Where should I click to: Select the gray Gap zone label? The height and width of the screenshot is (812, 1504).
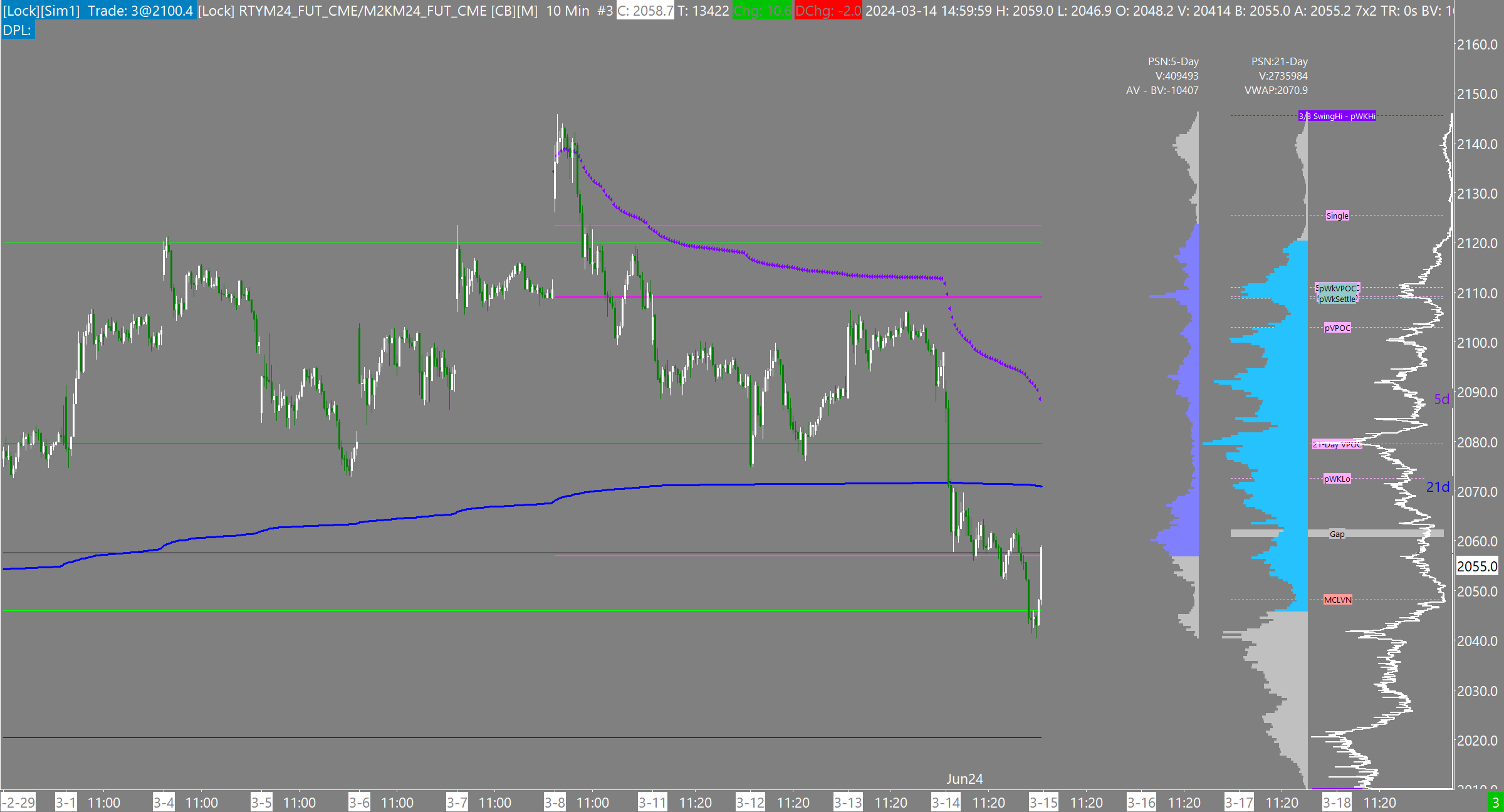1337,534
